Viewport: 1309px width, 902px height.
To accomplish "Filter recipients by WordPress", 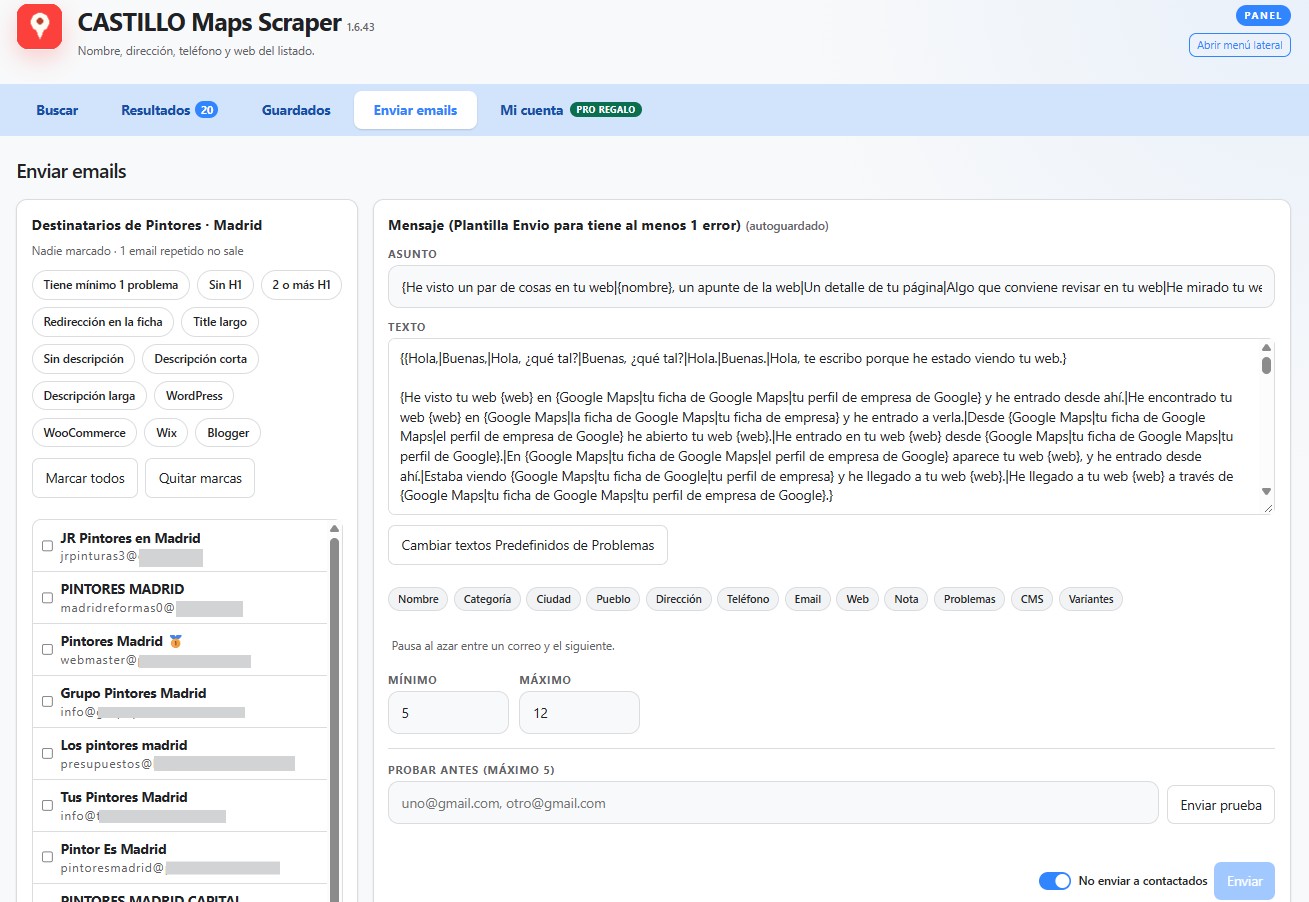I will point(194,396).
